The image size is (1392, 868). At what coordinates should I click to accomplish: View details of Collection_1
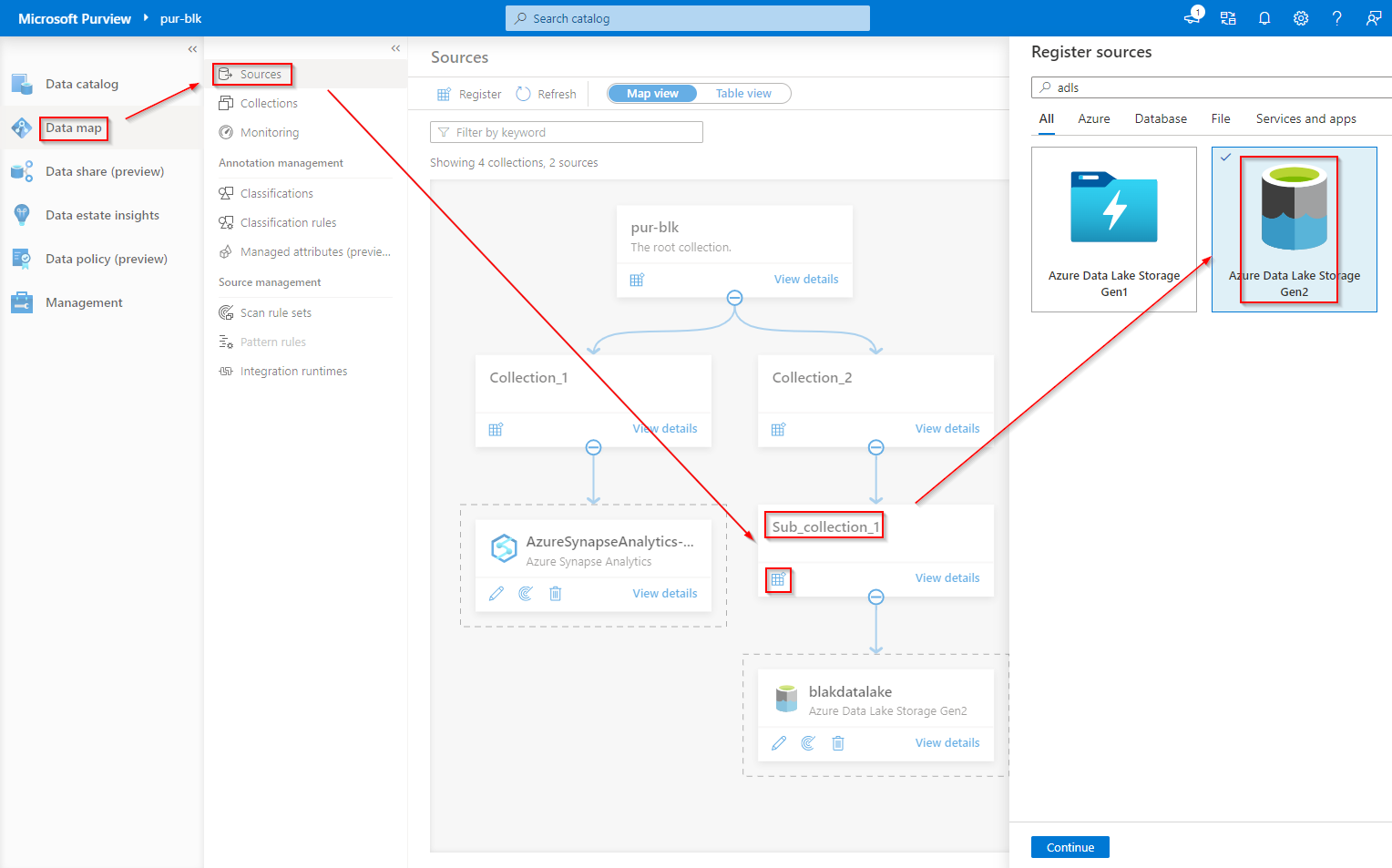[x=665, y=429]
